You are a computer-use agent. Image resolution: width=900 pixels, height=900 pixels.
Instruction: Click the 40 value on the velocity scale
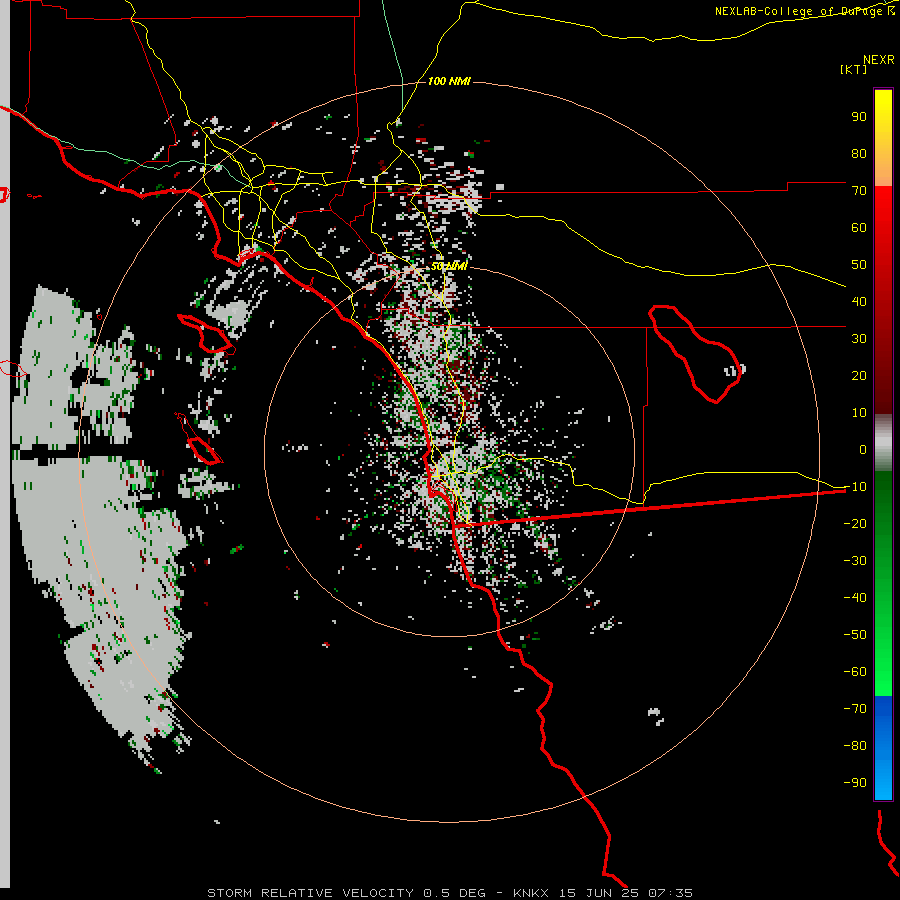[859, 302]
